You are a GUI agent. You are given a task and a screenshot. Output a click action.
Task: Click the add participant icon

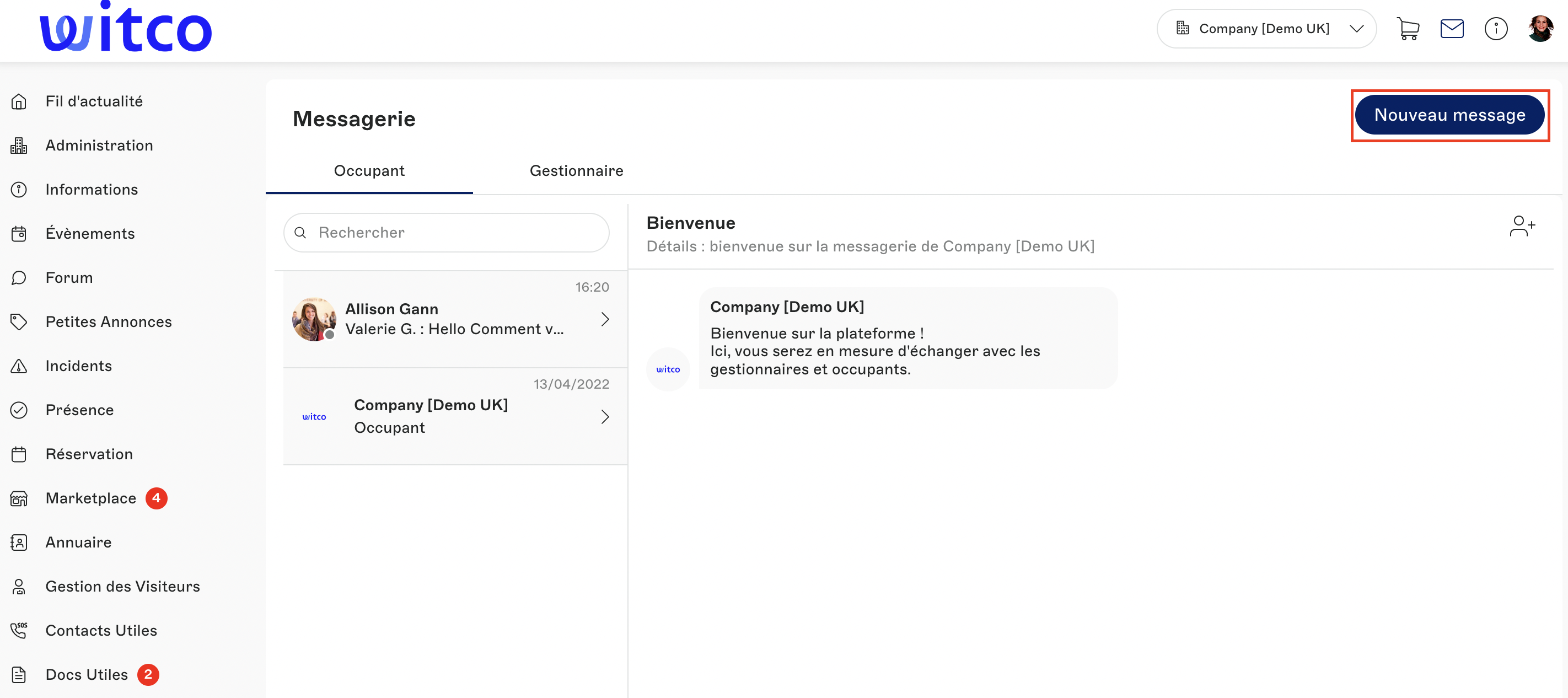pos(1522,225)
